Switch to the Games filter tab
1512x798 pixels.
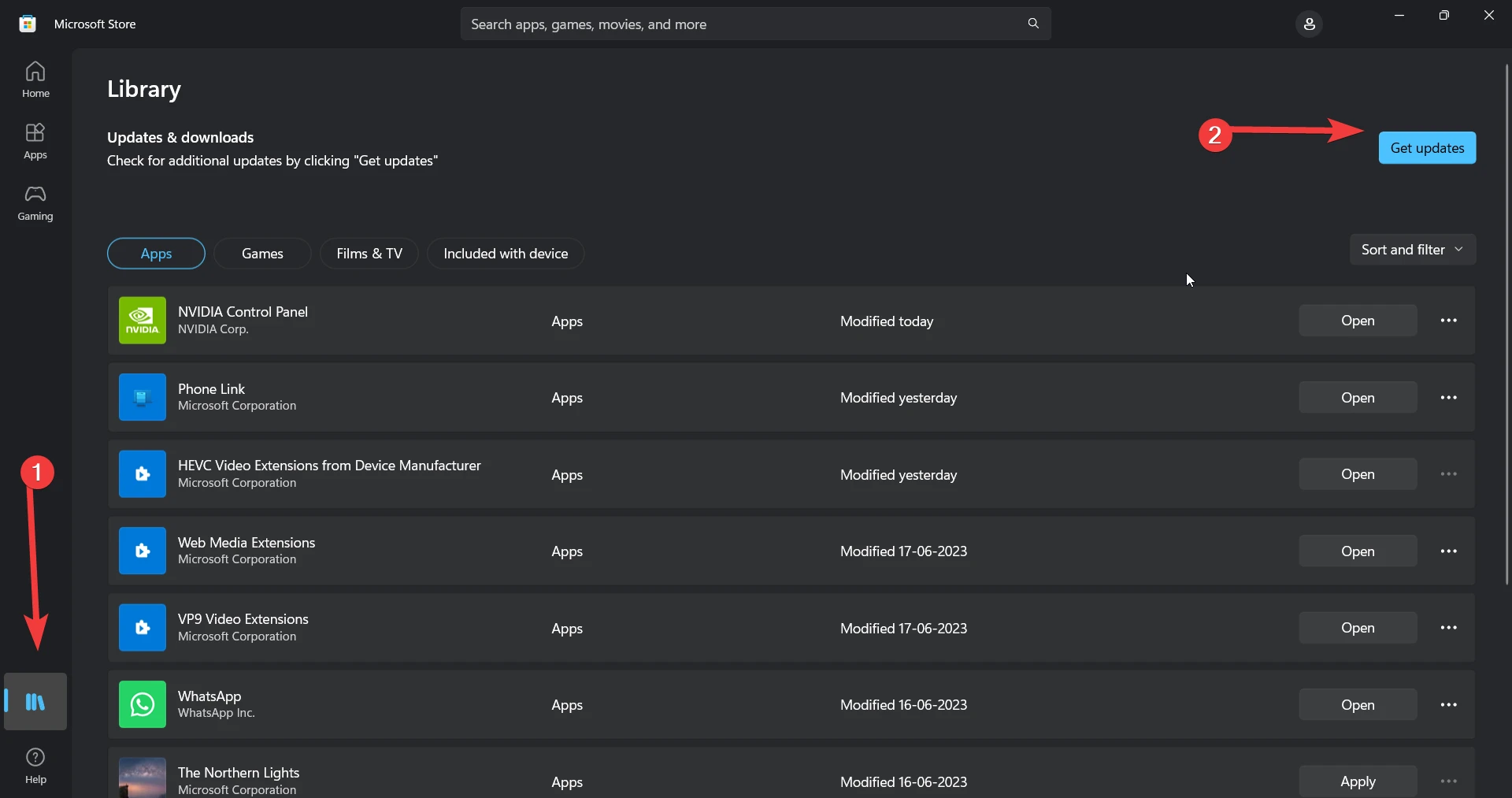262,254
